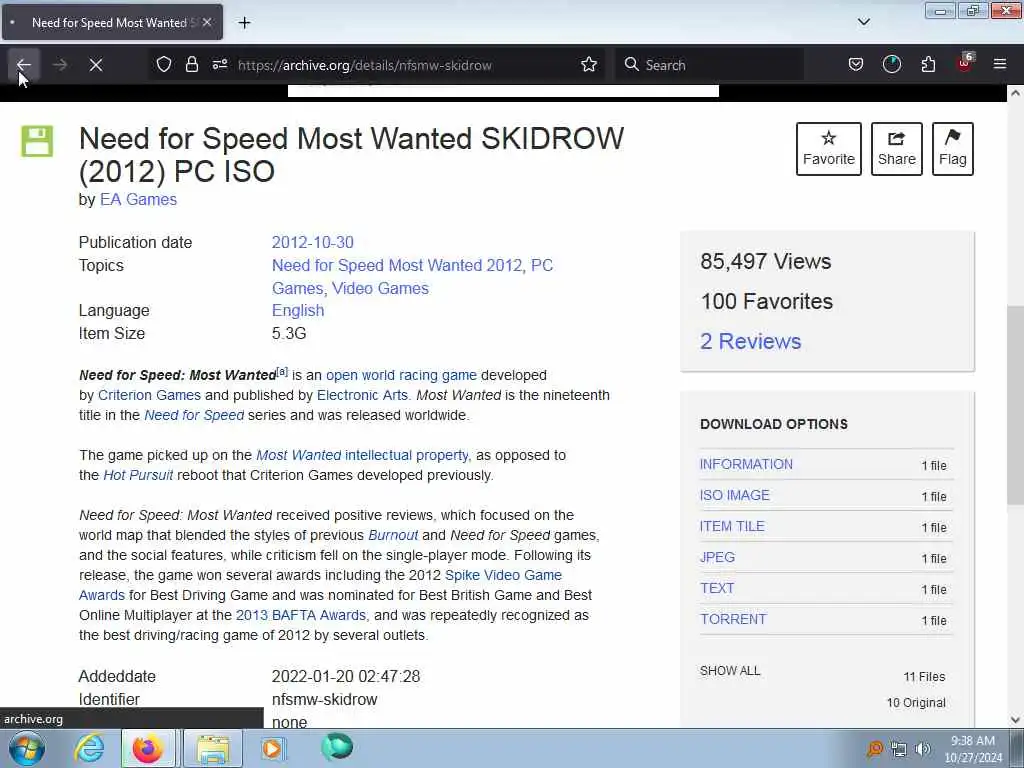
Task: Open EA Games creator link
Action: click(x=138, y=200)
